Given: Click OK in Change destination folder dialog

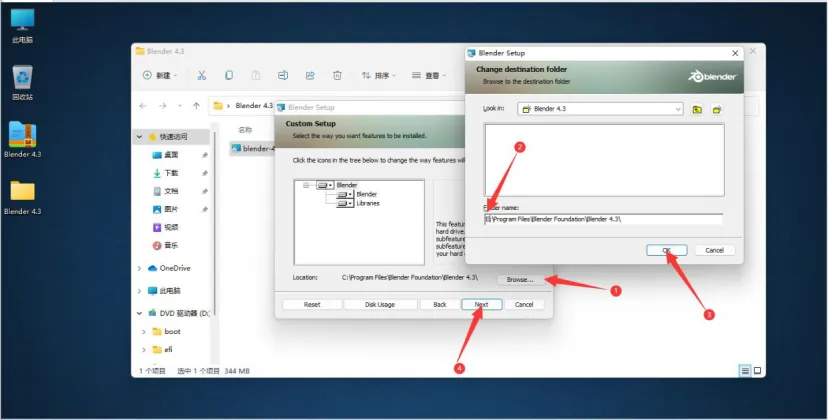Looking at the screenshot, I should tap(666, 250).
